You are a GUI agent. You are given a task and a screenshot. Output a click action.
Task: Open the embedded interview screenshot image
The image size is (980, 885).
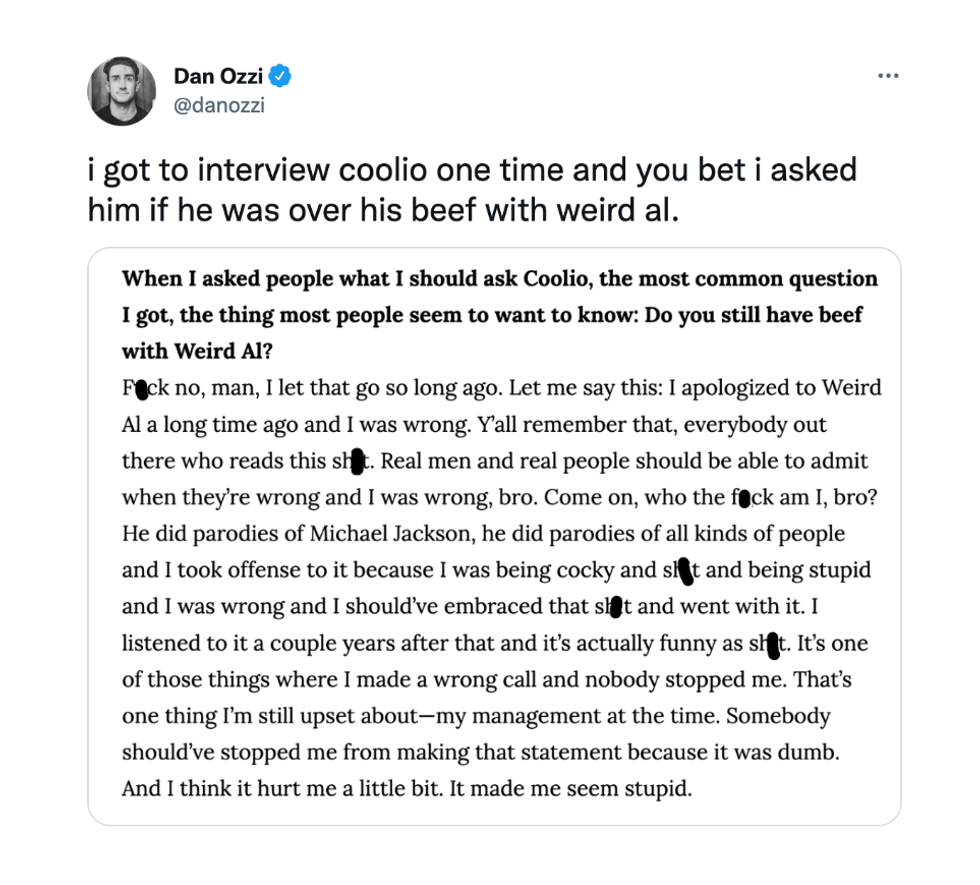coord(494,535)
